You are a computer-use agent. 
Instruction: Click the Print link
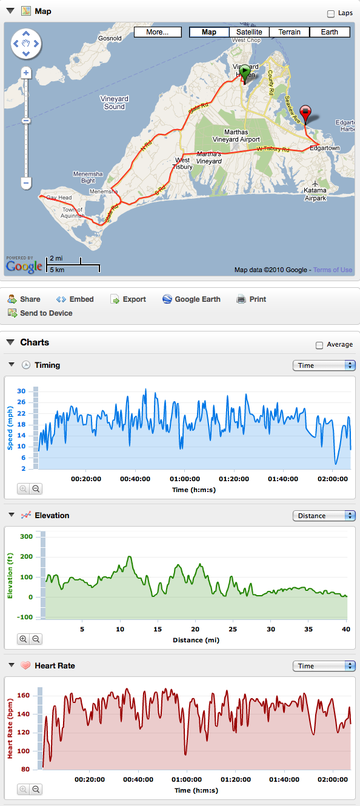click(x=258, y=299)
